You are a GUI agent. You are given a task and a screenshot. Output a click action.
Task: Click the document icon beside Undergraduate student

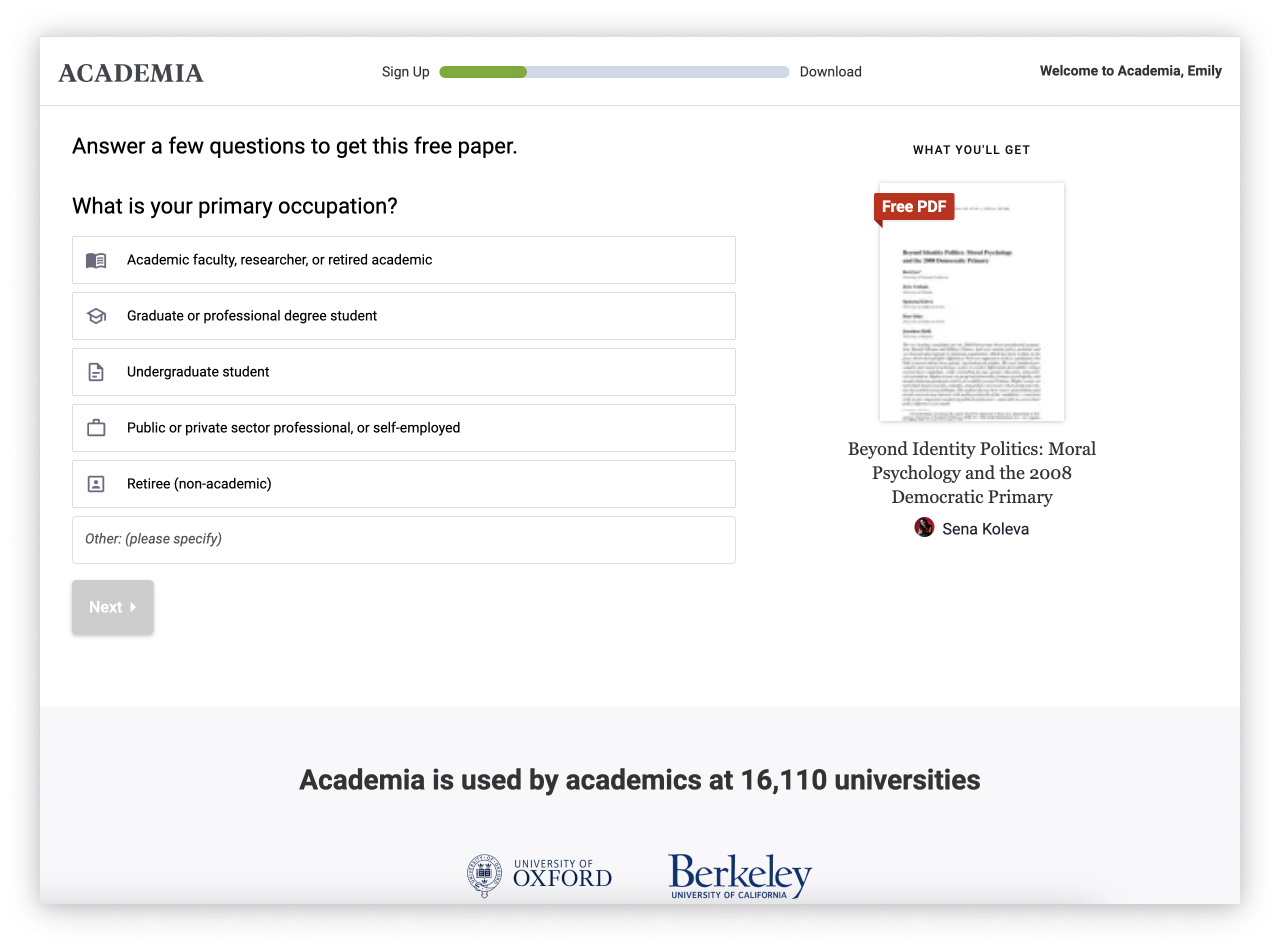(x=96, y=372)
